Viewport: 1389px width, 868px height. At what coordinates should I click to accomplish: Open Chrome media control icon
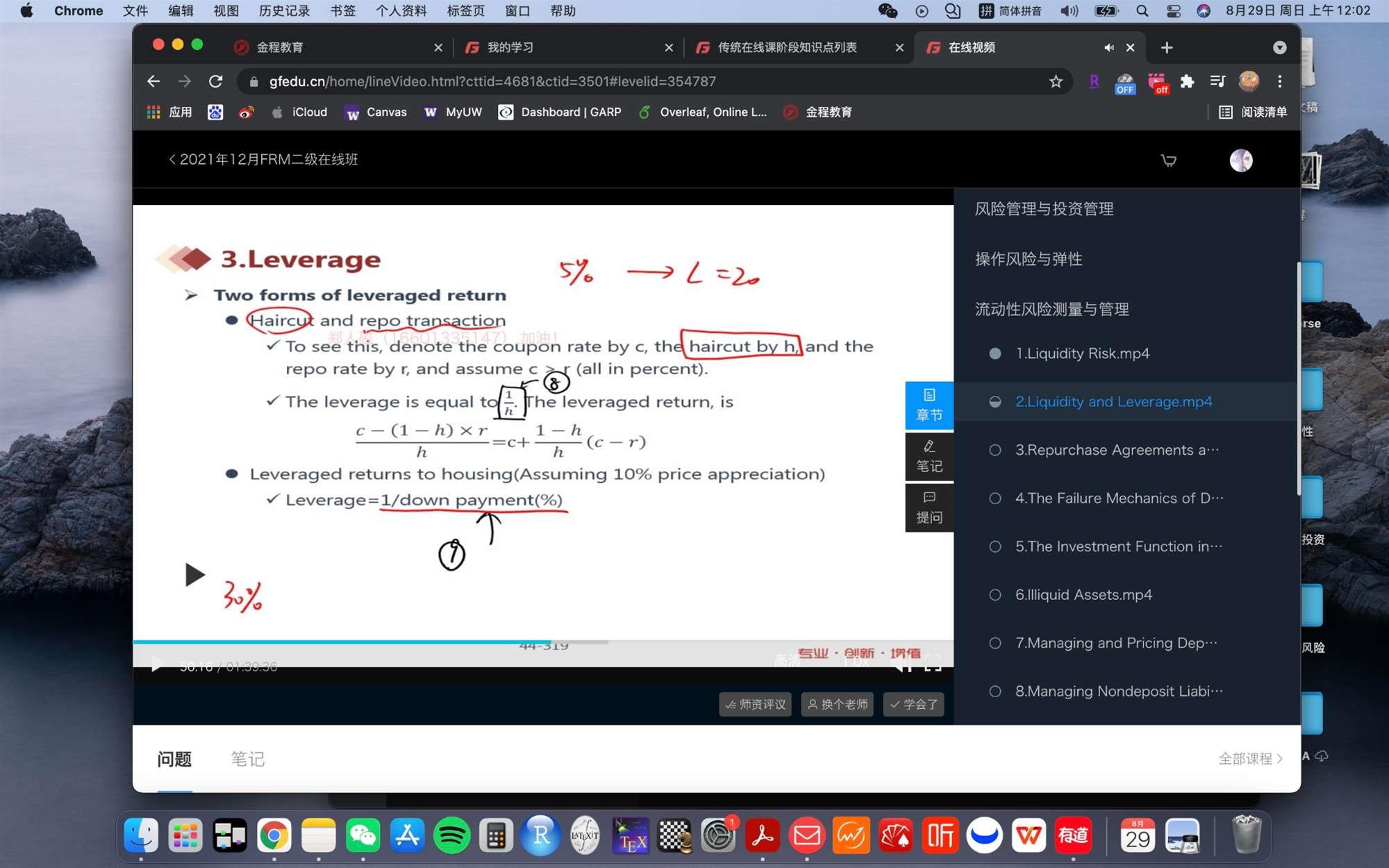pos(1217,81)
